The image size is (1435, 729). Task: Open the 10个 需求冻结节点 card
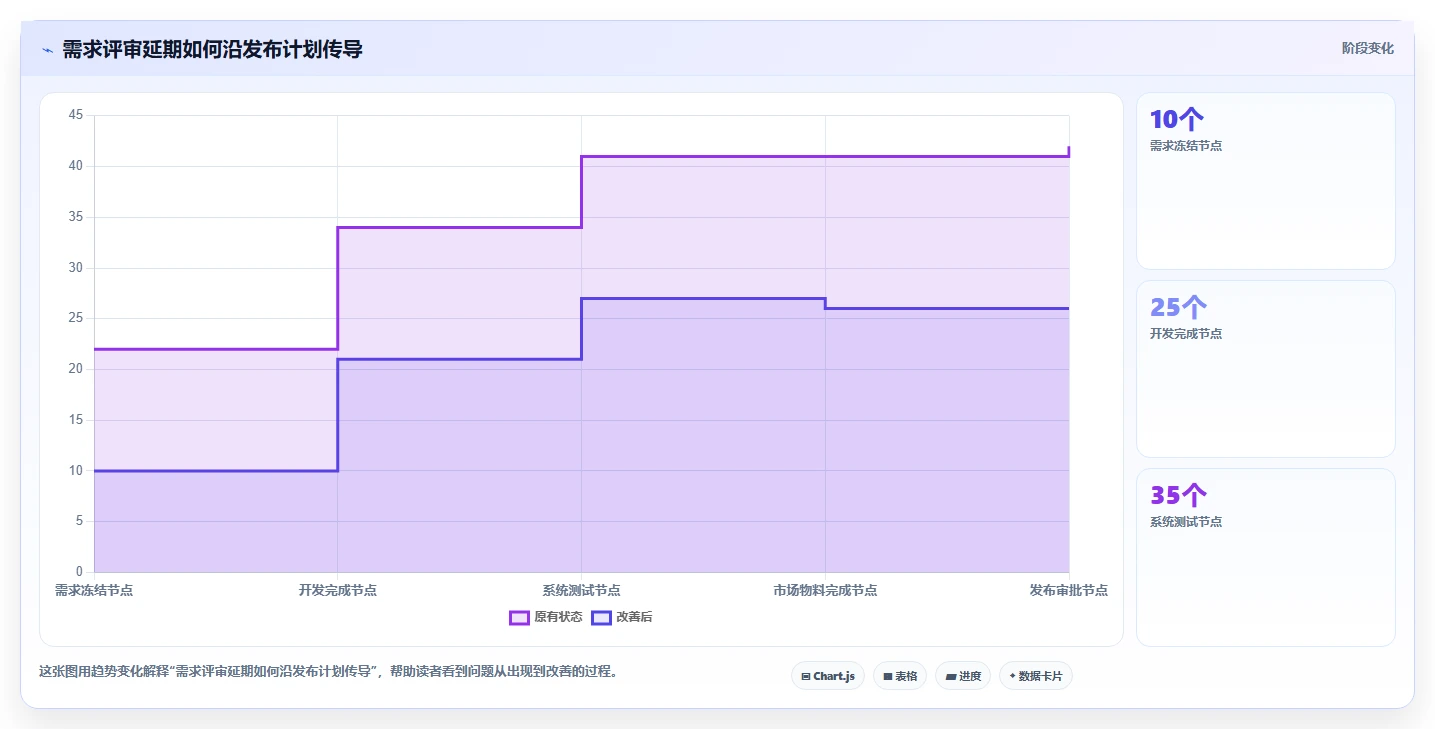pos(1265,181)
